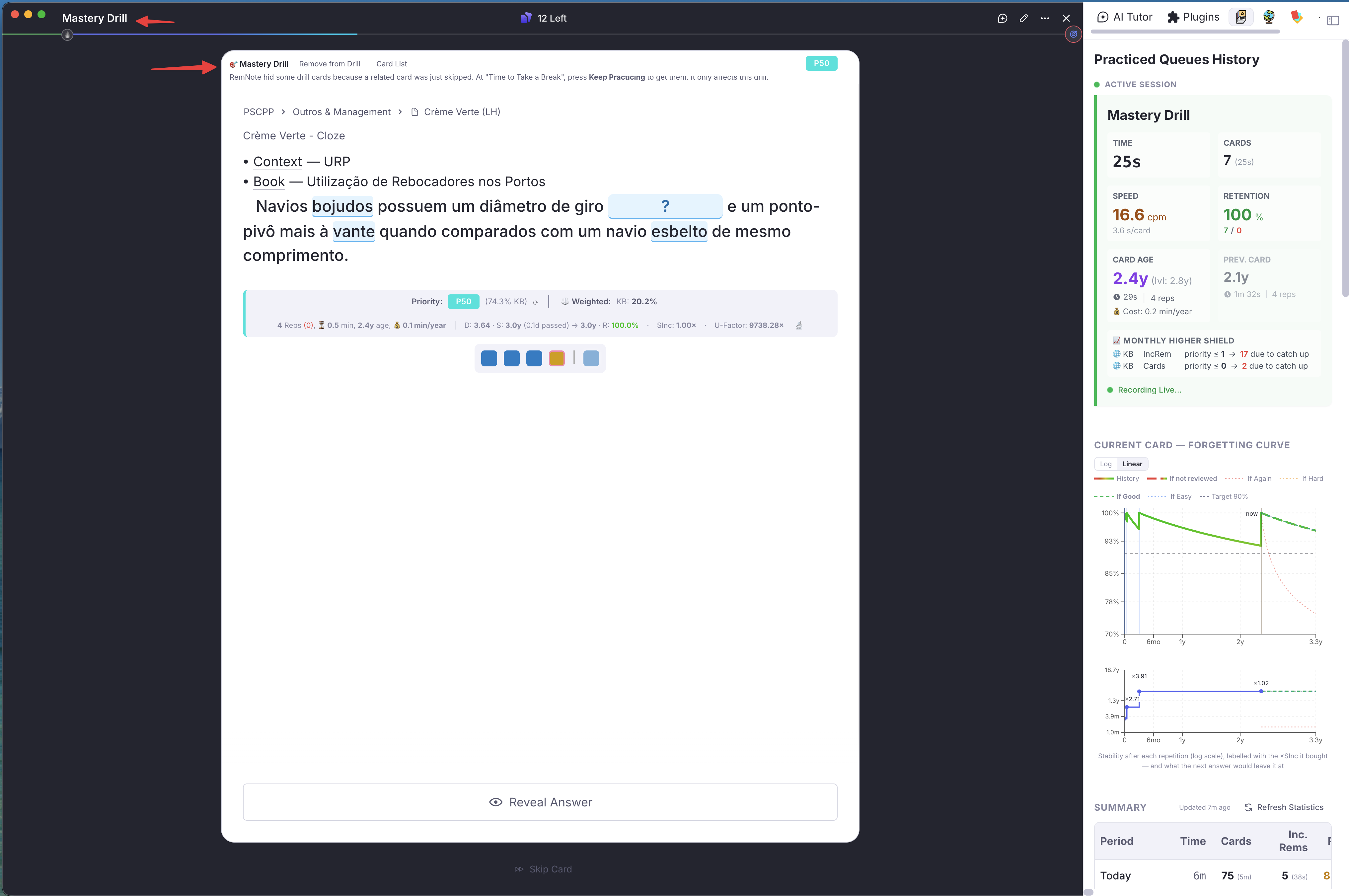Open the AI Tutor tab
This screenshot has height=896, width=1349.
pos(1125,17)
